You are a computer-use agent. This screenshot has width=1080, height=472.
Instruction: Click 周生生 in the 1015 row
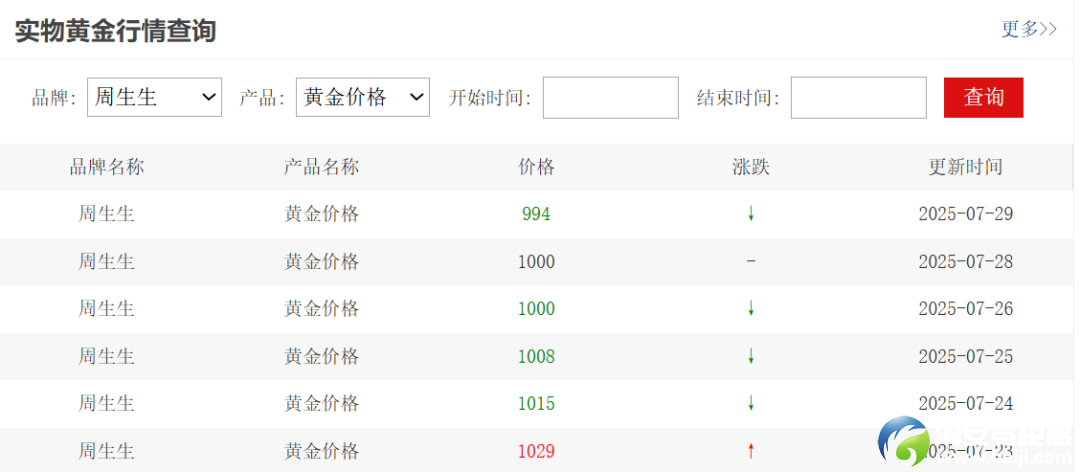[106, 403]
